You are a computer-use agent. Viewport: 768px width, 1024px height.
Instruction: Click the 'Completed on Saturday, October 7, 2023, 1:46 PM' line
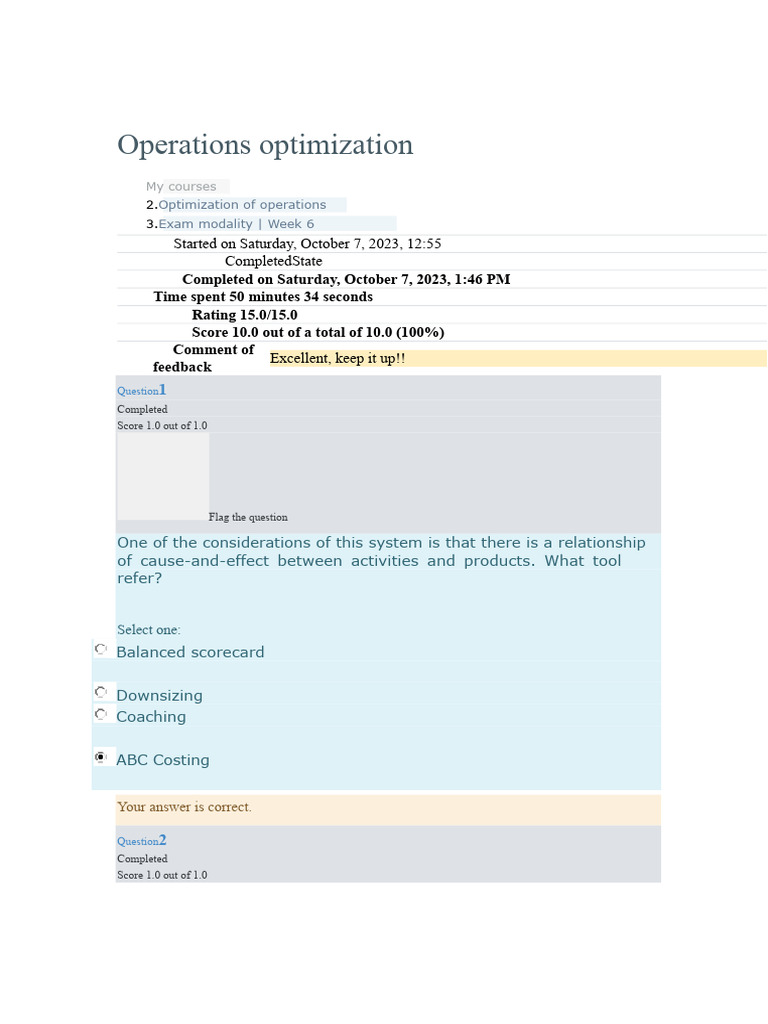(346, 280)
